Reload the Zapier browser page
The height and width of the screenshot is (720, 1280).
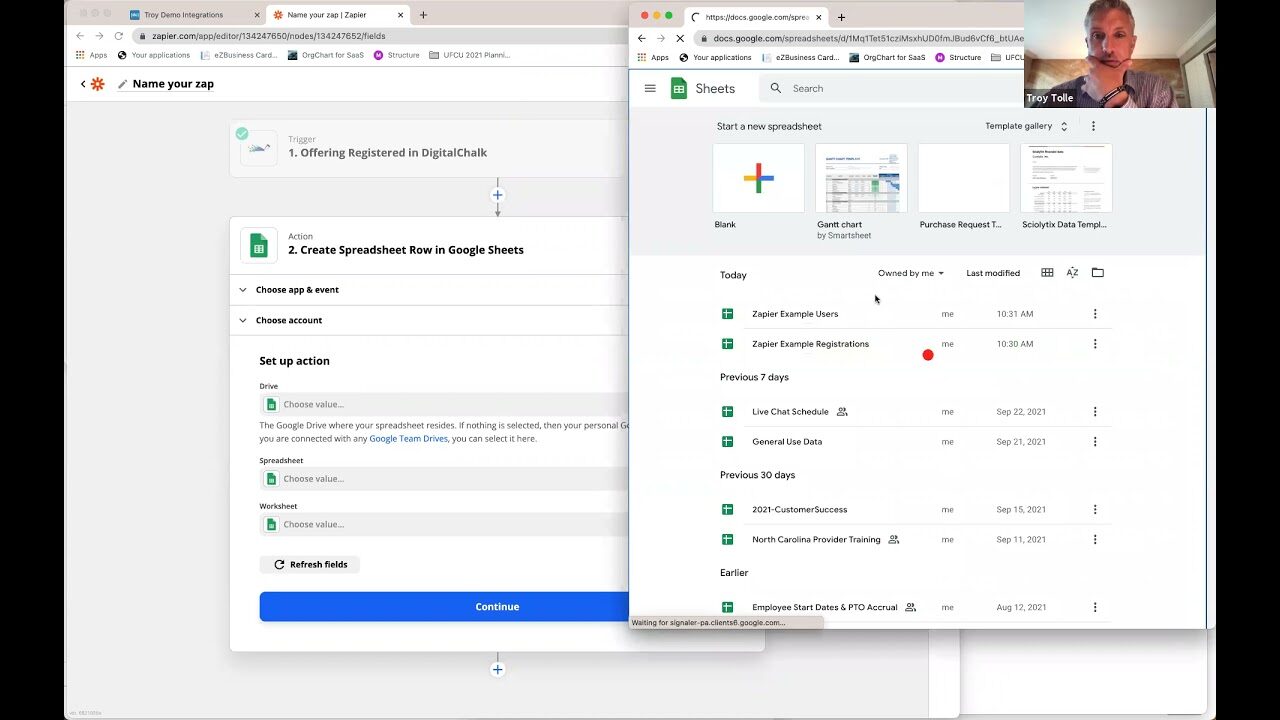(118, 36)
